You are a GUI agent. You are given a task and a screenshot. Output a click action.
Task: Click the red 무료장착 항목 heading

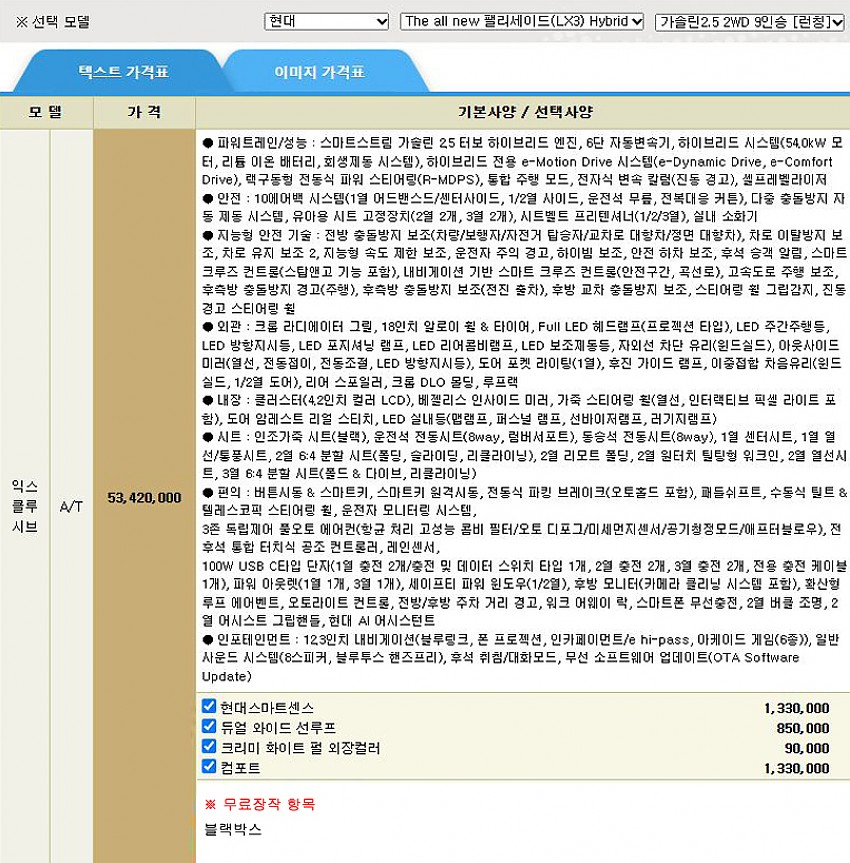[259, 804]
